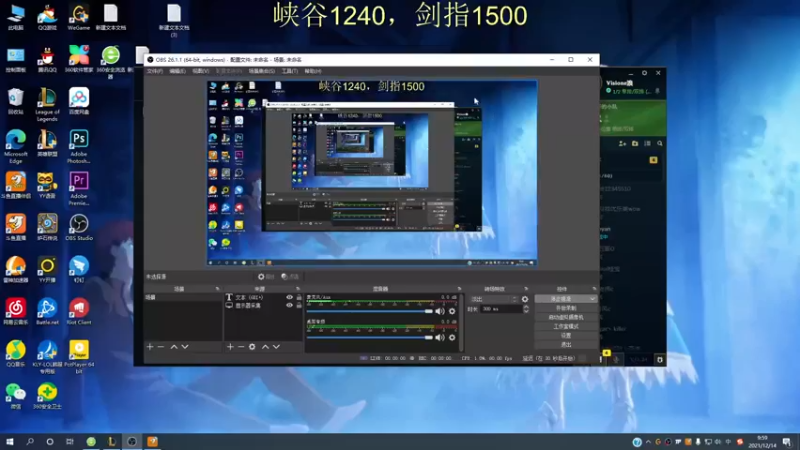Screen dimensions: 800x450
Task: Open the 视图(V) menu in OBS
Action: (x=201, y=71)
